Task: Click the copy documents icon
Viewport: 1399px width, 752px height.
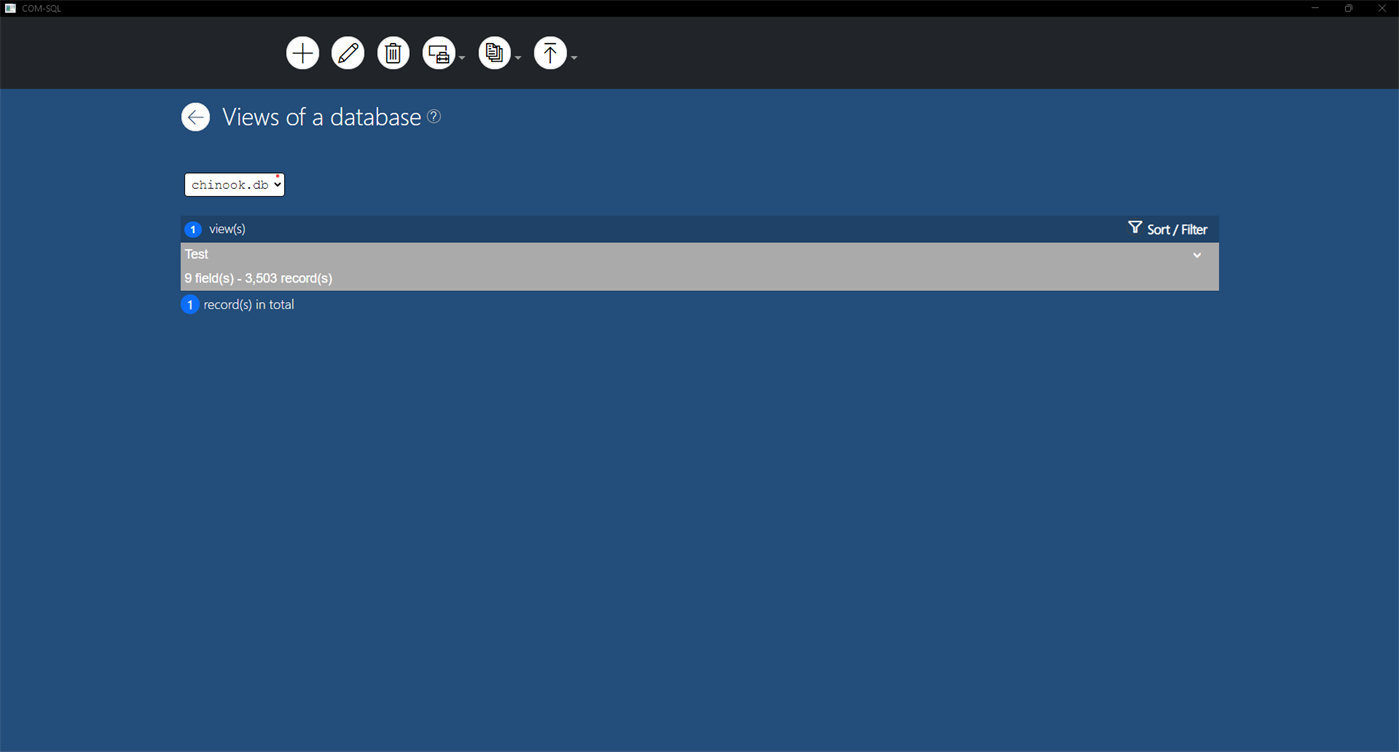Action: coord(495,53)
